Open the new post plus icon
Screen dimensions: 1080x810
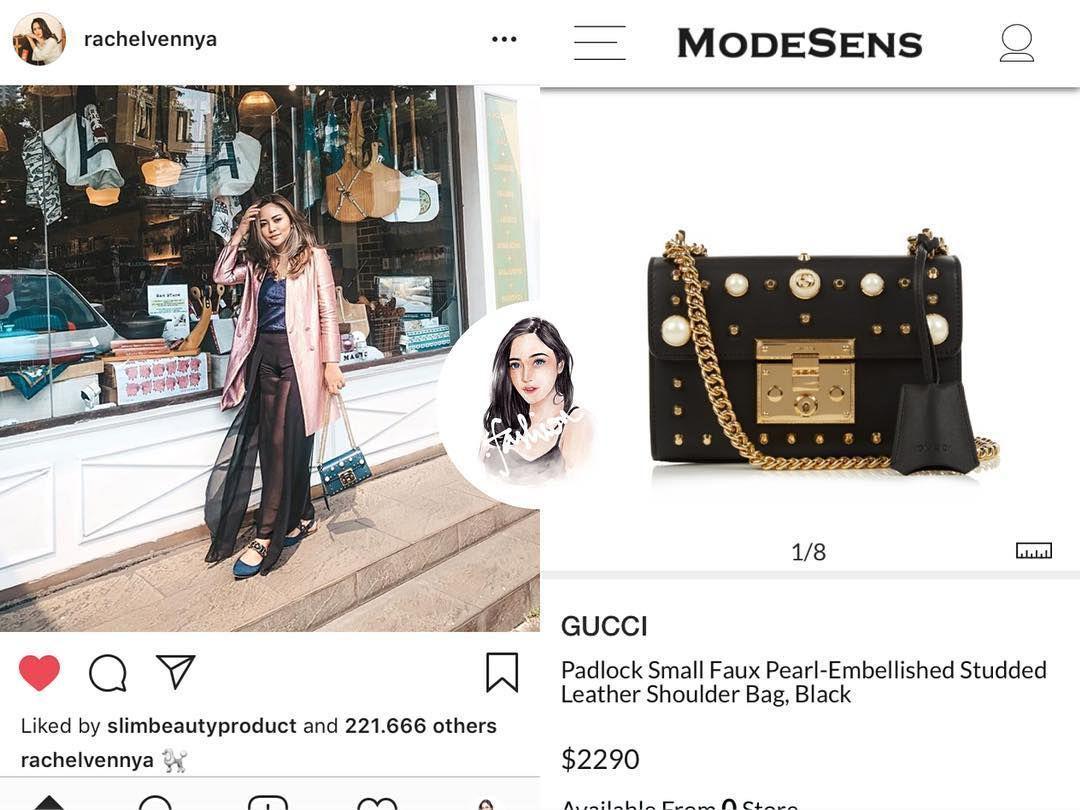click(x=267, y=802)
